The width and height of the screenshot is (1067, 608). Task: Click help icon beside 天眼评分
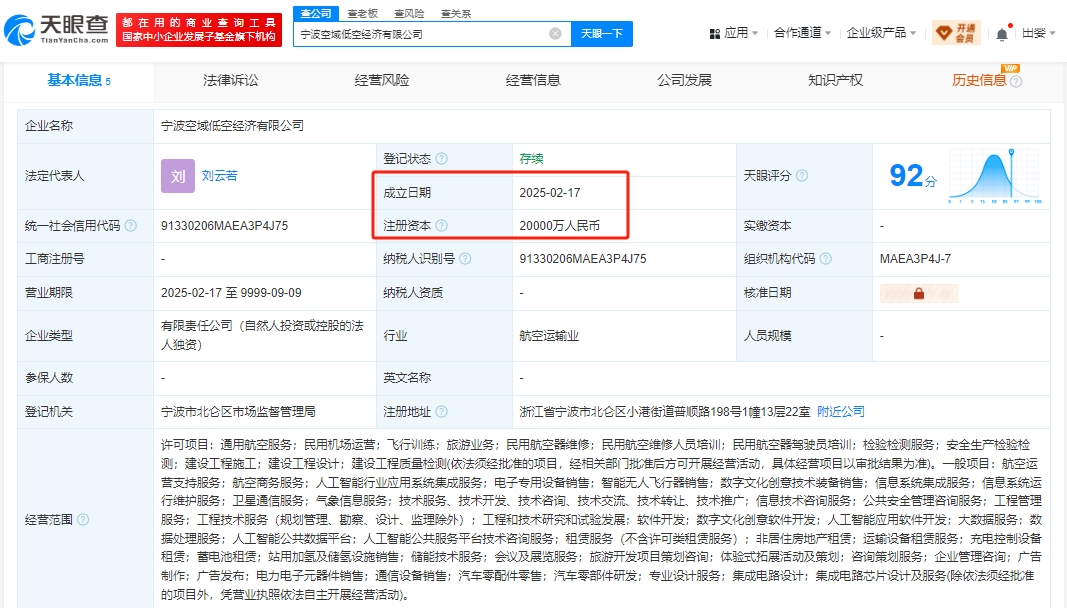click(802, 176)
